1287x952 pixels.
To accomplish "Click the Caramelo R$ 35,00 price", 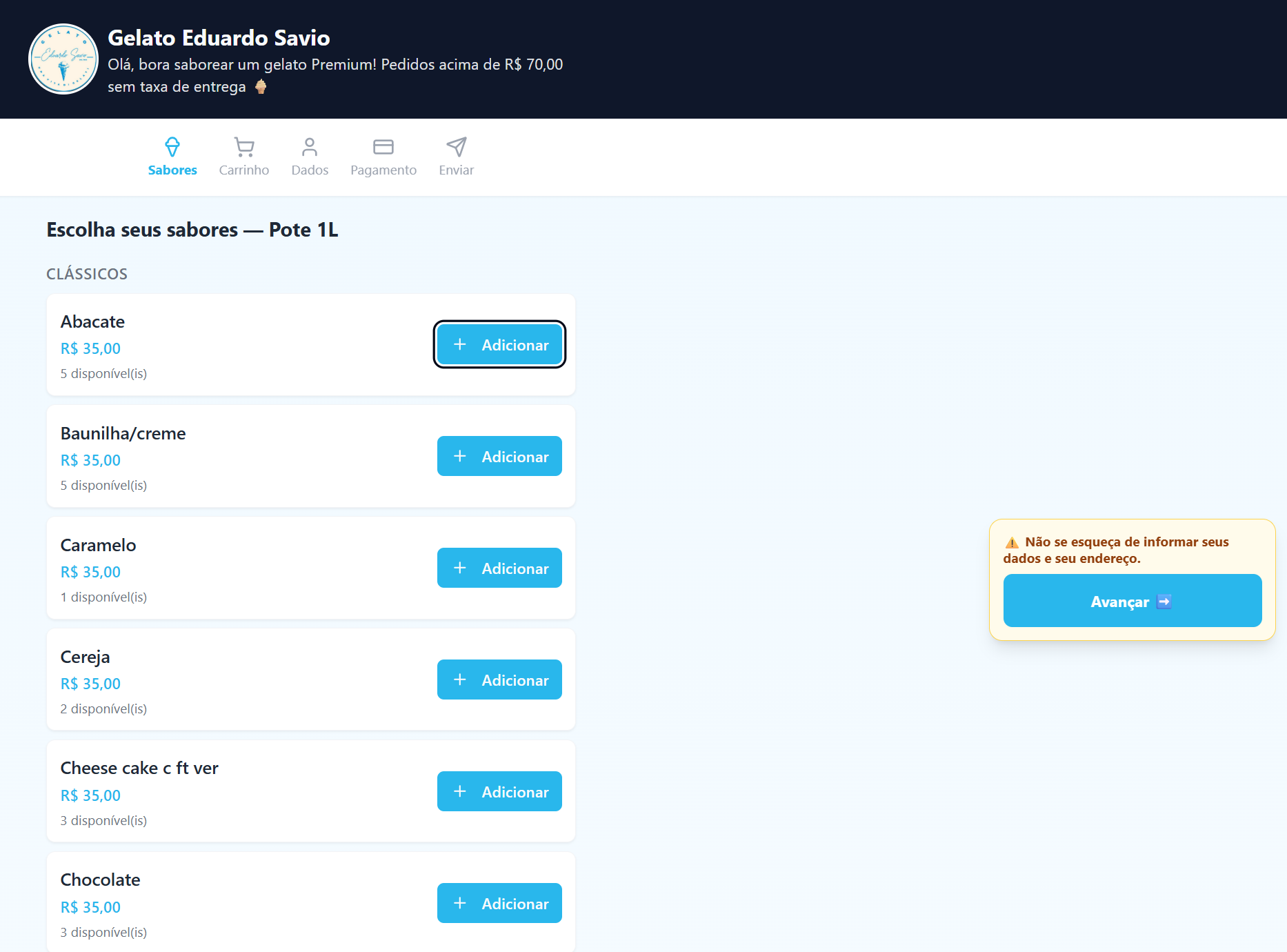I will tap(90, 572).
